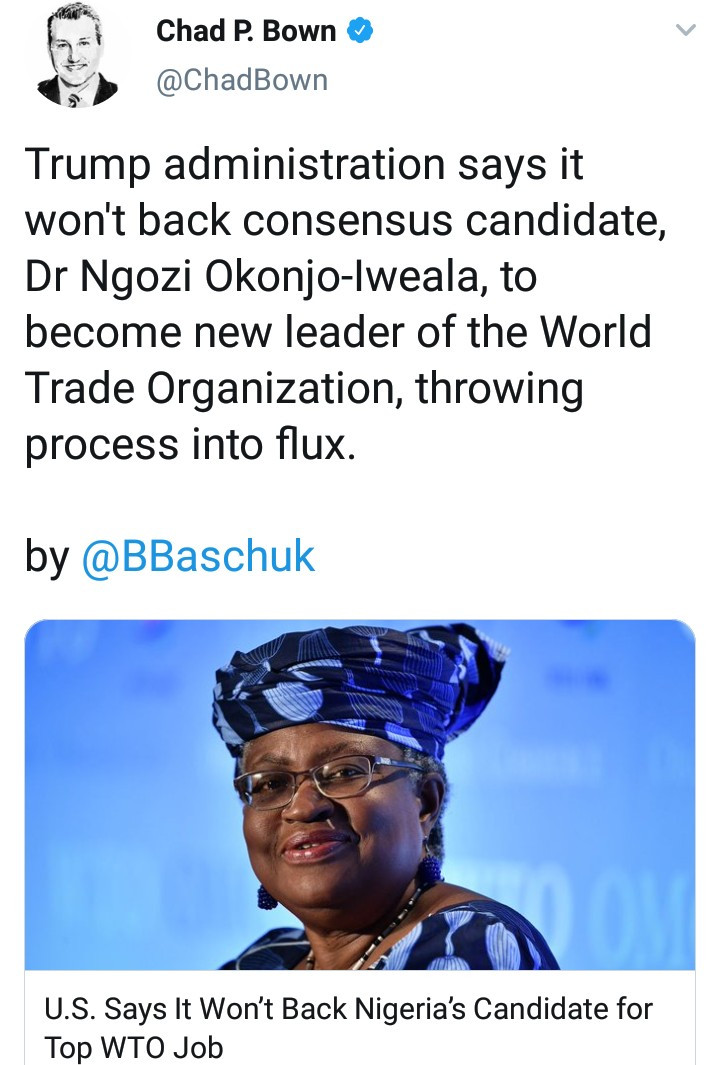
Task: Click the word "by" before the mention
Action: point(46,557)
